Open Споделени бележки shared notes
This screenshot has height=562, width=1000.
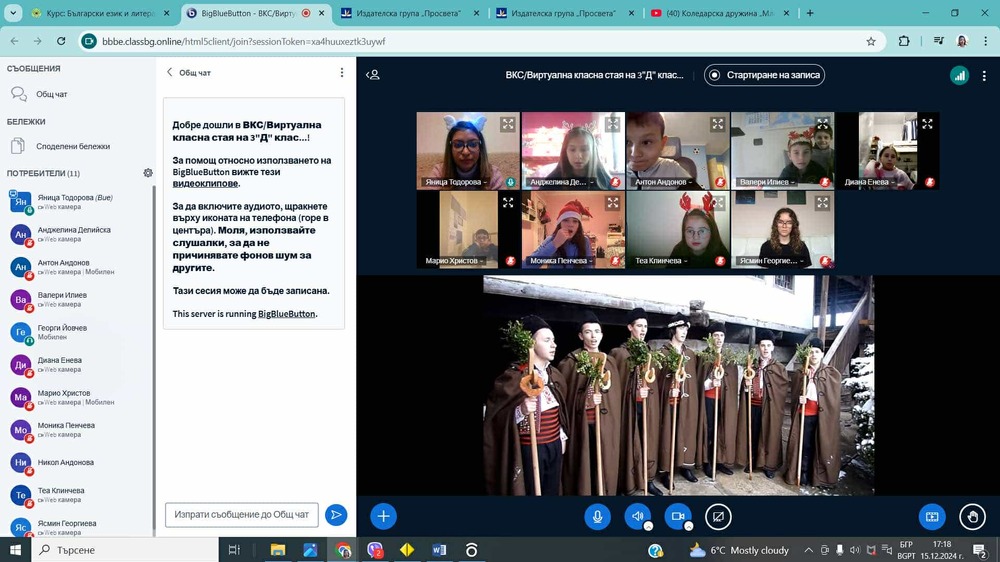[x=72, y=146]
